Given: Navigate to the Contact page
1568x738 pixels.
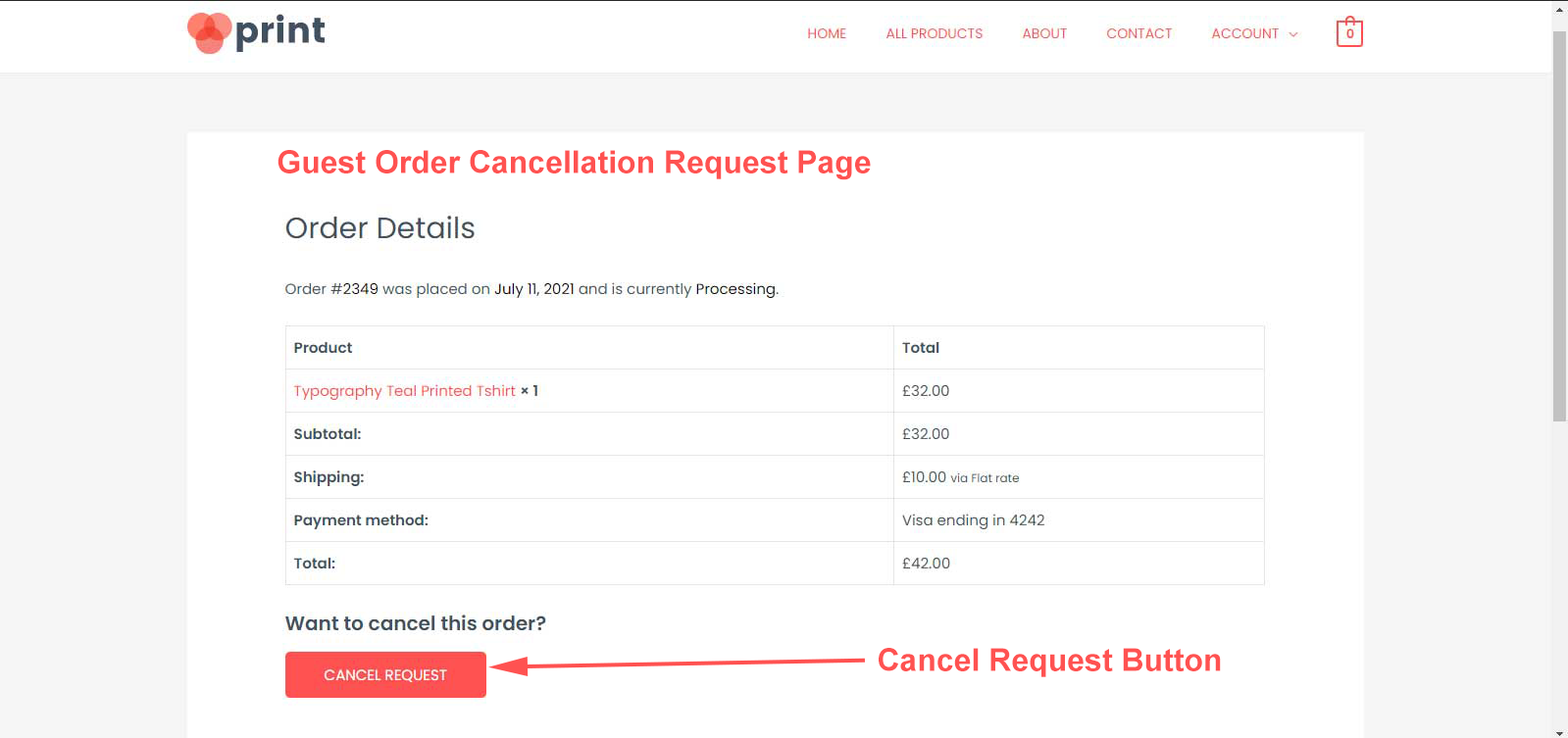Looking at the screenshot, I should click(1139, 33).
